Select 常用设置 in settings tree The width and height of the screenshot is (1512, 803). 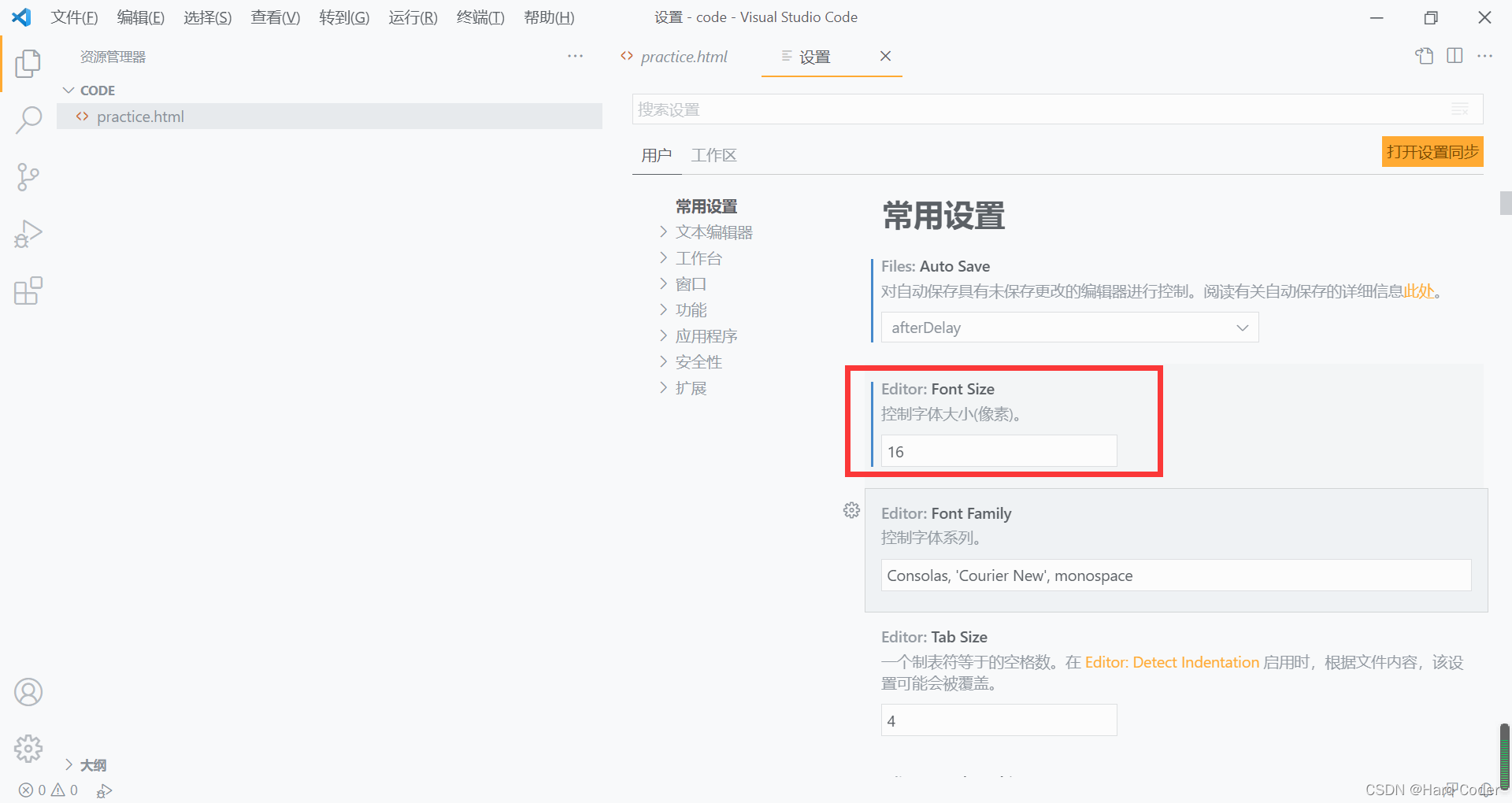coord(706,206)
